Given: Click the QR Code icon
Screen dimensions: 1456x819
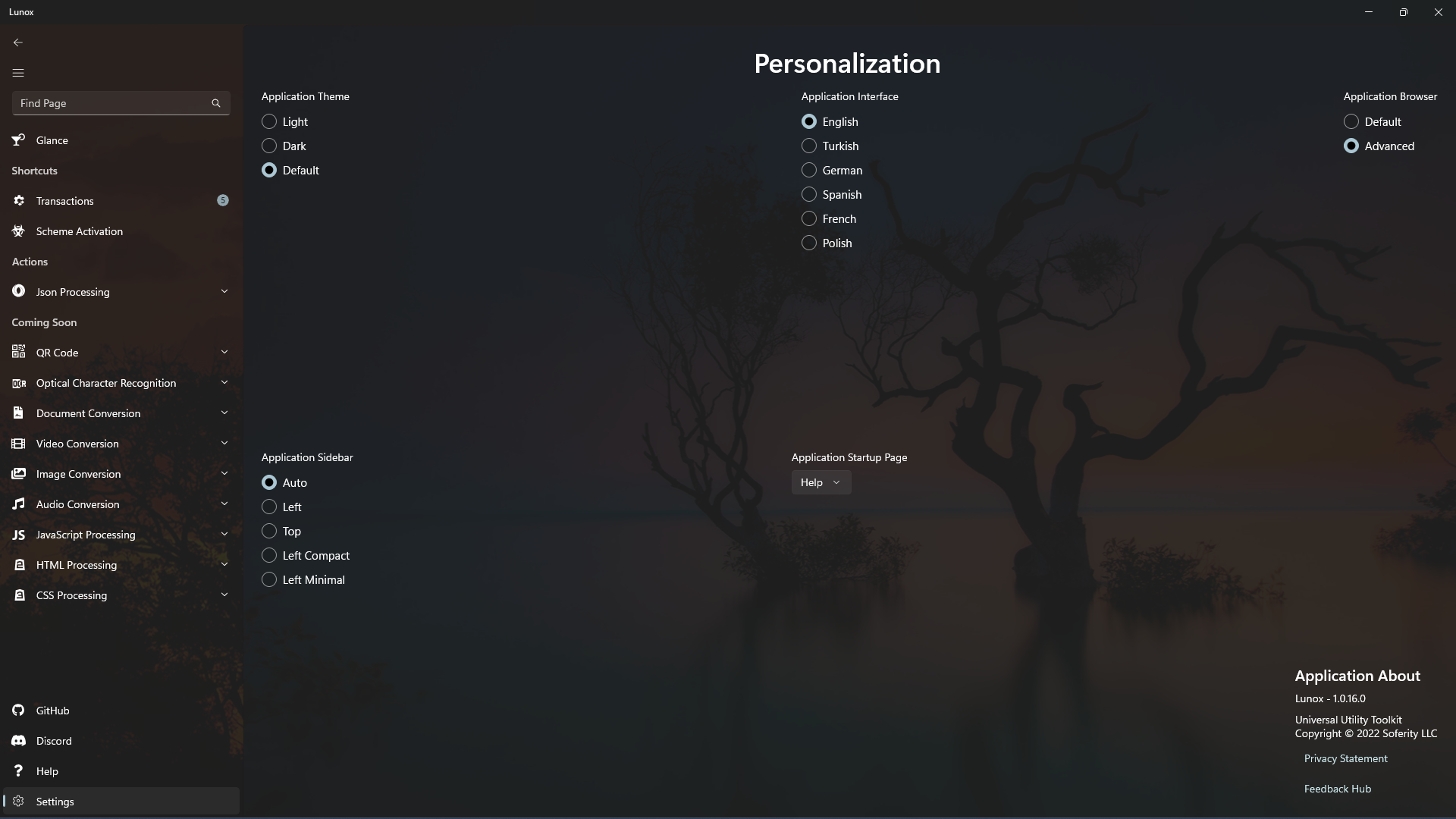Looking at the screenshot, I should pyautogui.click(x=19, y=353).
